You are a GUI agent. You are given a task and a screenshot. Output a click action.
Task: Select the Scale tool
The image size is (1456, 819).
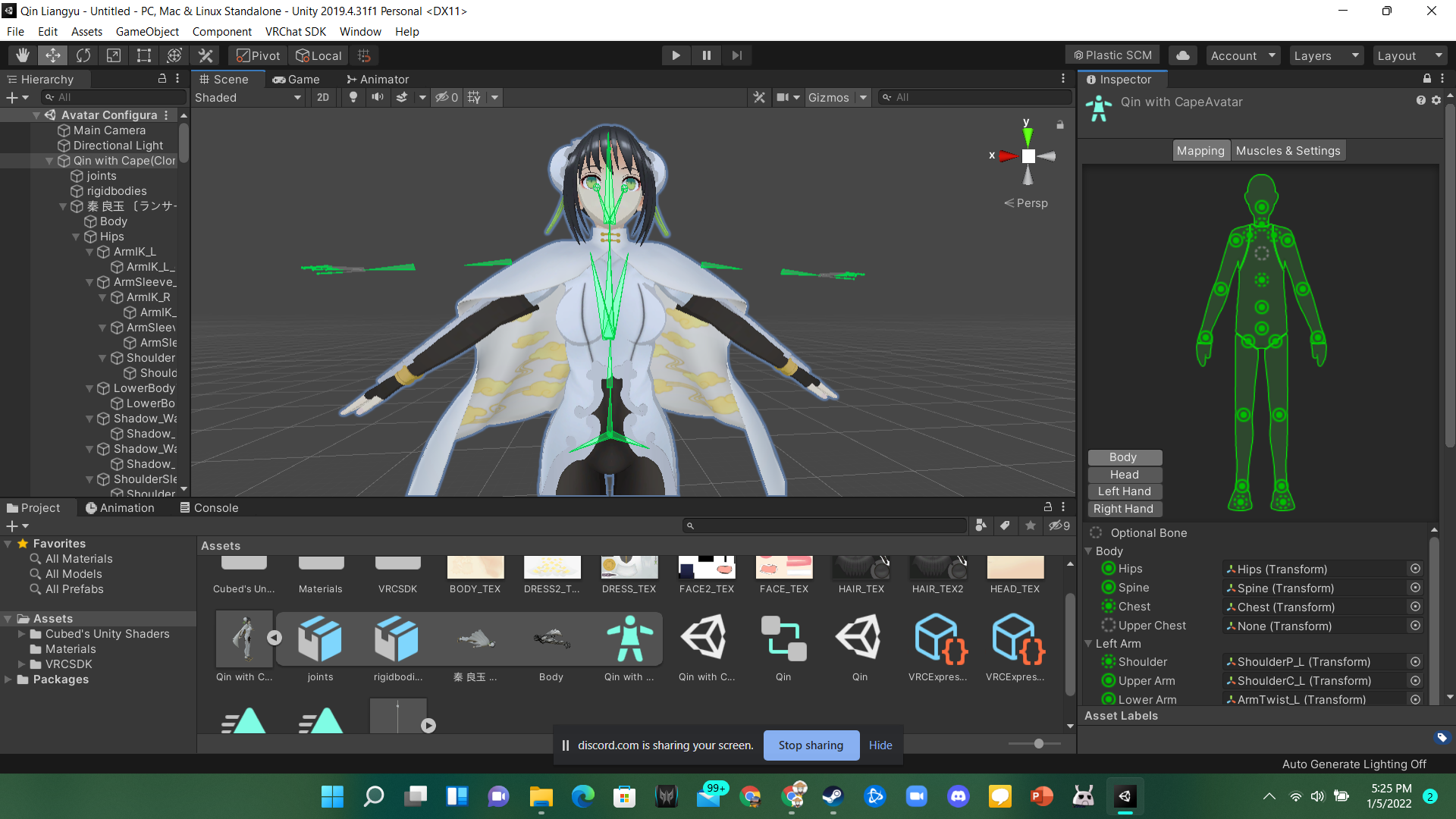click(114, 55)
